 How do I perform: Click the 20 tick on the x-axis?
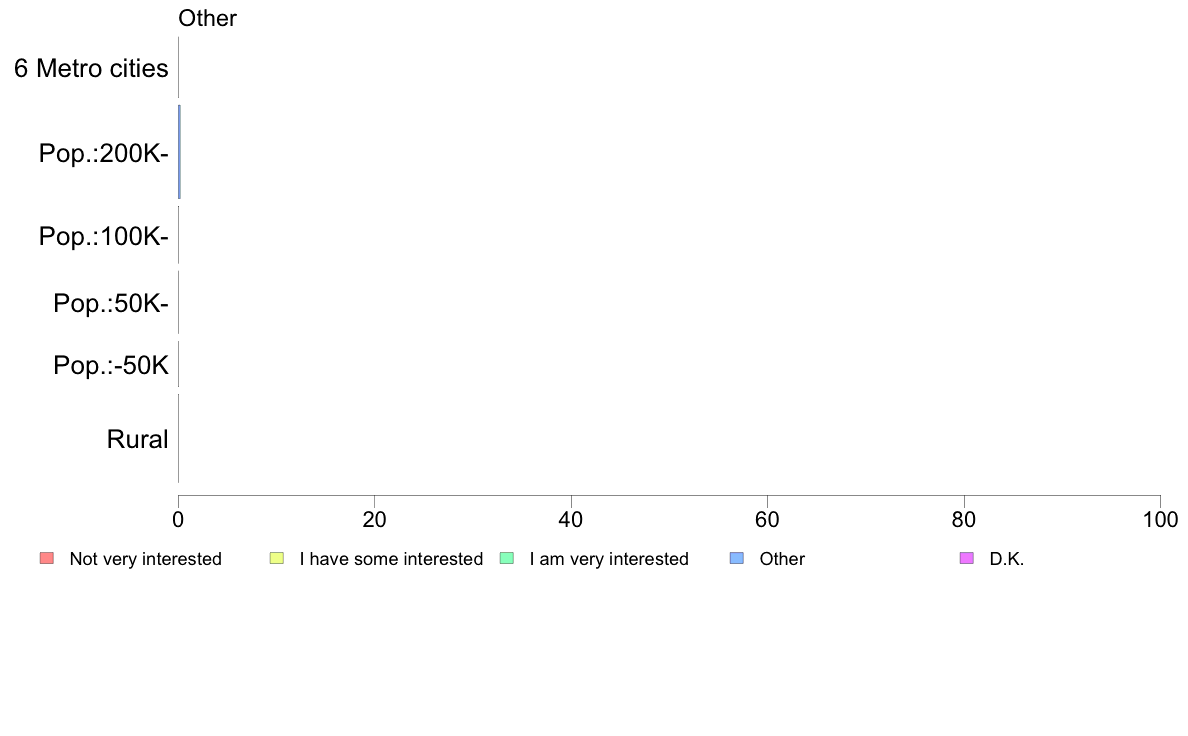pos(374,519)
